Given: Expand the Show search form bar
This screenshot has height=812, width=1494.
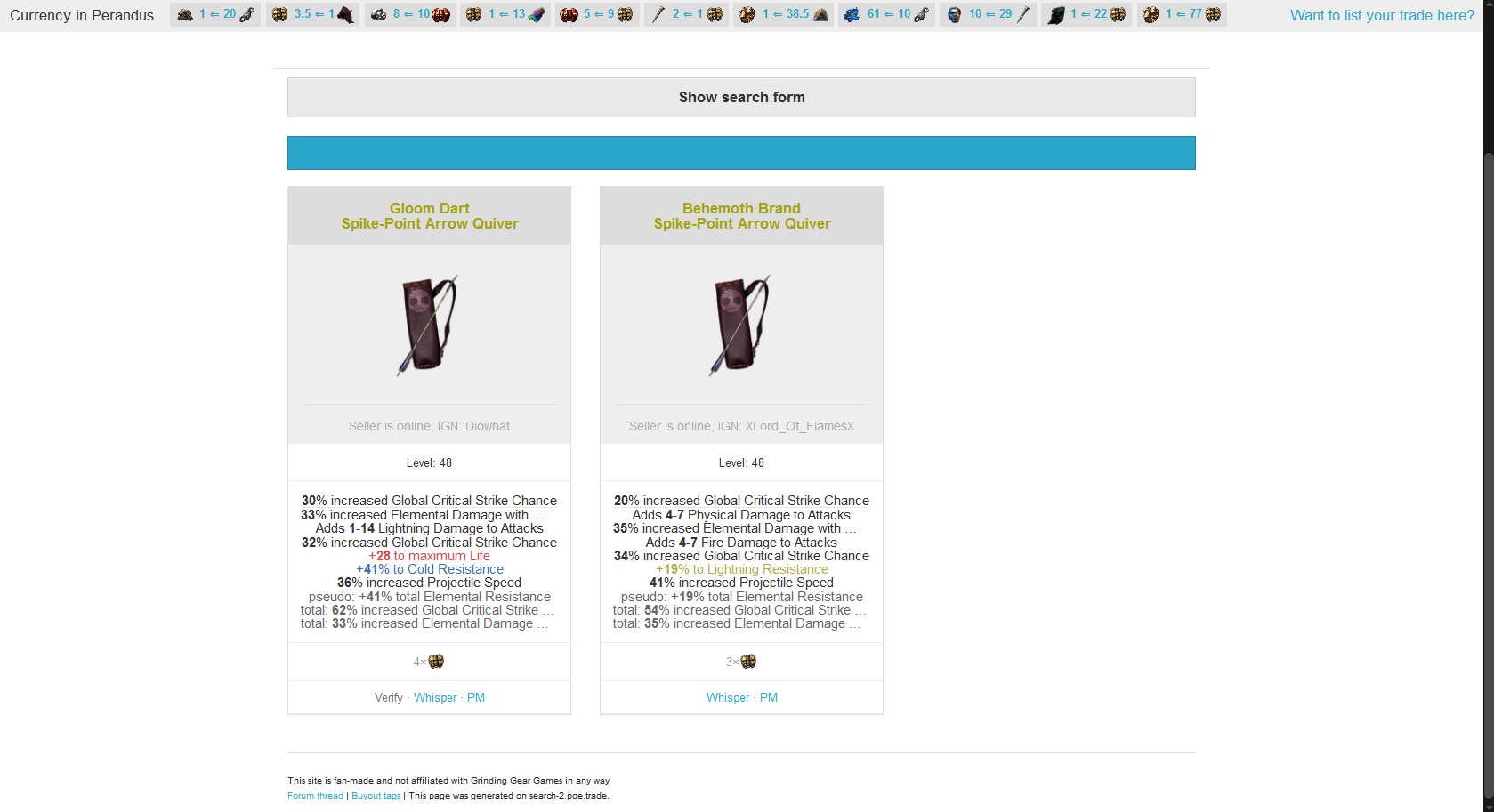Looking at the screenshot, I should tap(741, 98).
